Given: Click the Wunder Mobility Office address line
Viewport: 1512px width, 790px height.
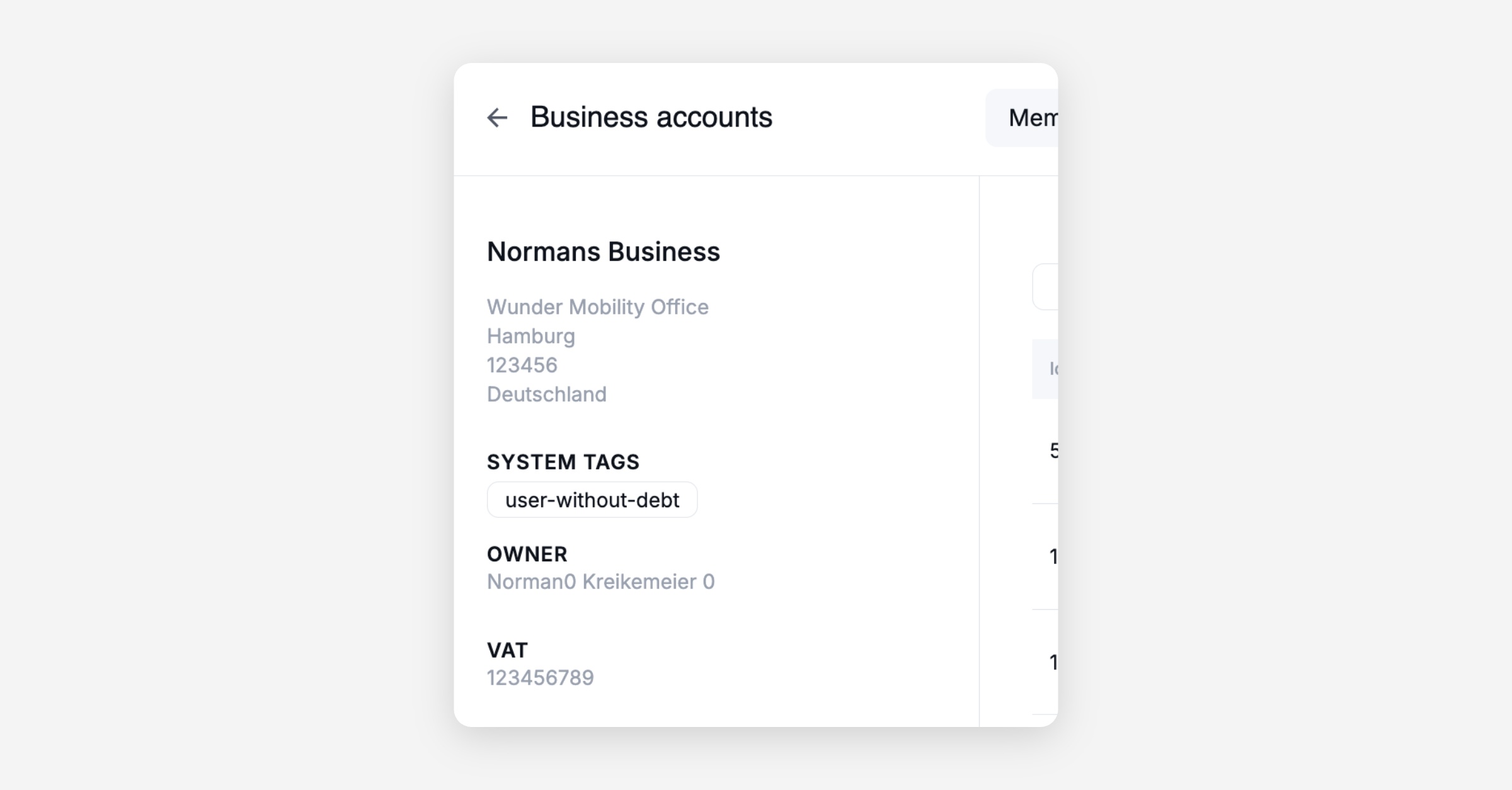Looking at the screenshot, I should tap(597, 307).
